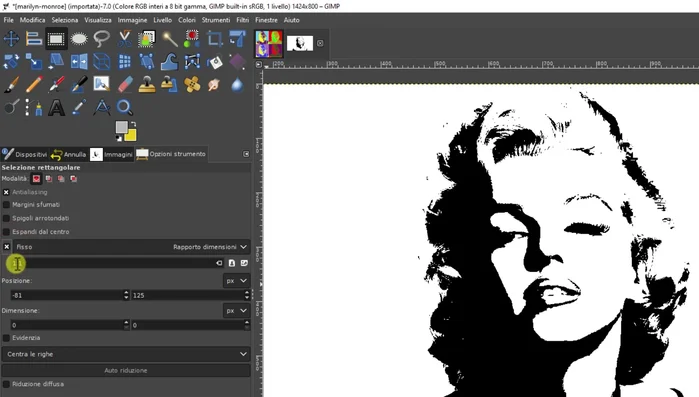
Task: Select the Flip tool
Action: (x=79, y=61)
